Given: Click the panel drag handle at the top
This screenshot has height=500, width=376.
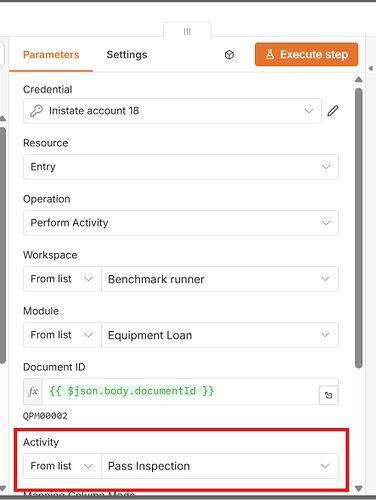Looking at the screenshot, I should [187, 31].
